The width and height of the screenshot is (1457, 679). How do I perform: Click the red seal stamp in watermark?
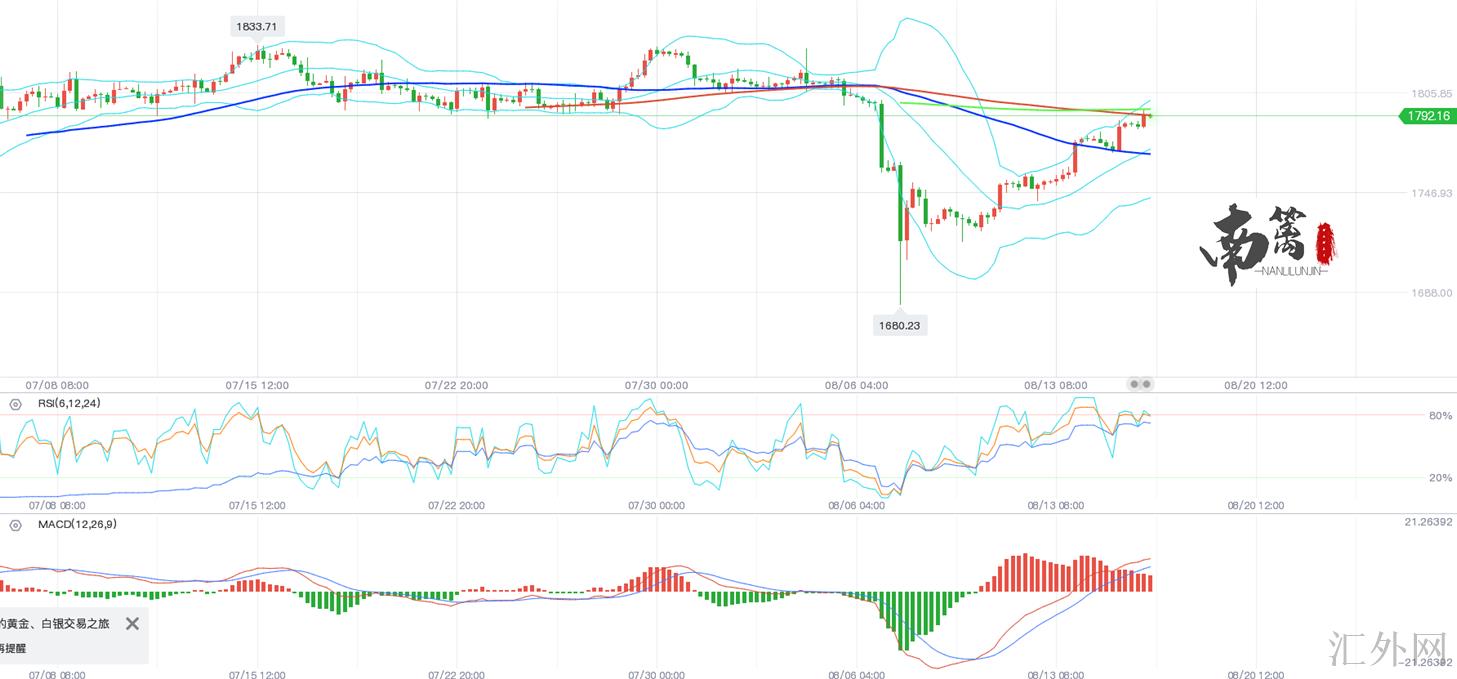pos(1326,242)
